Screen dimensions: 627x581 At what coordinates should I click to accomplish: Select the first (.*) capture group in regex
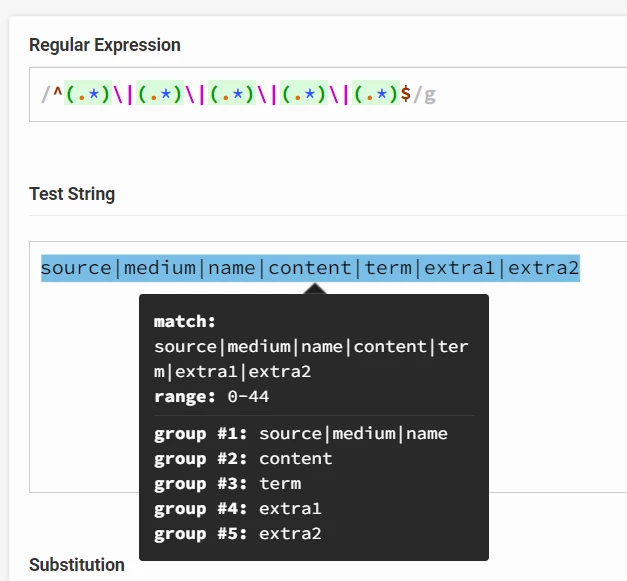[88, 93]
